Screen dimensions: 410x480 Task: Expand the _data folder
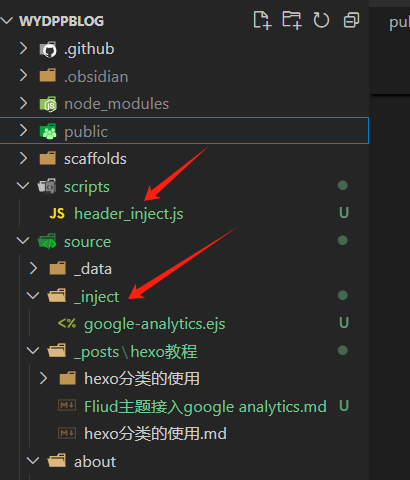tap(33, 268)
